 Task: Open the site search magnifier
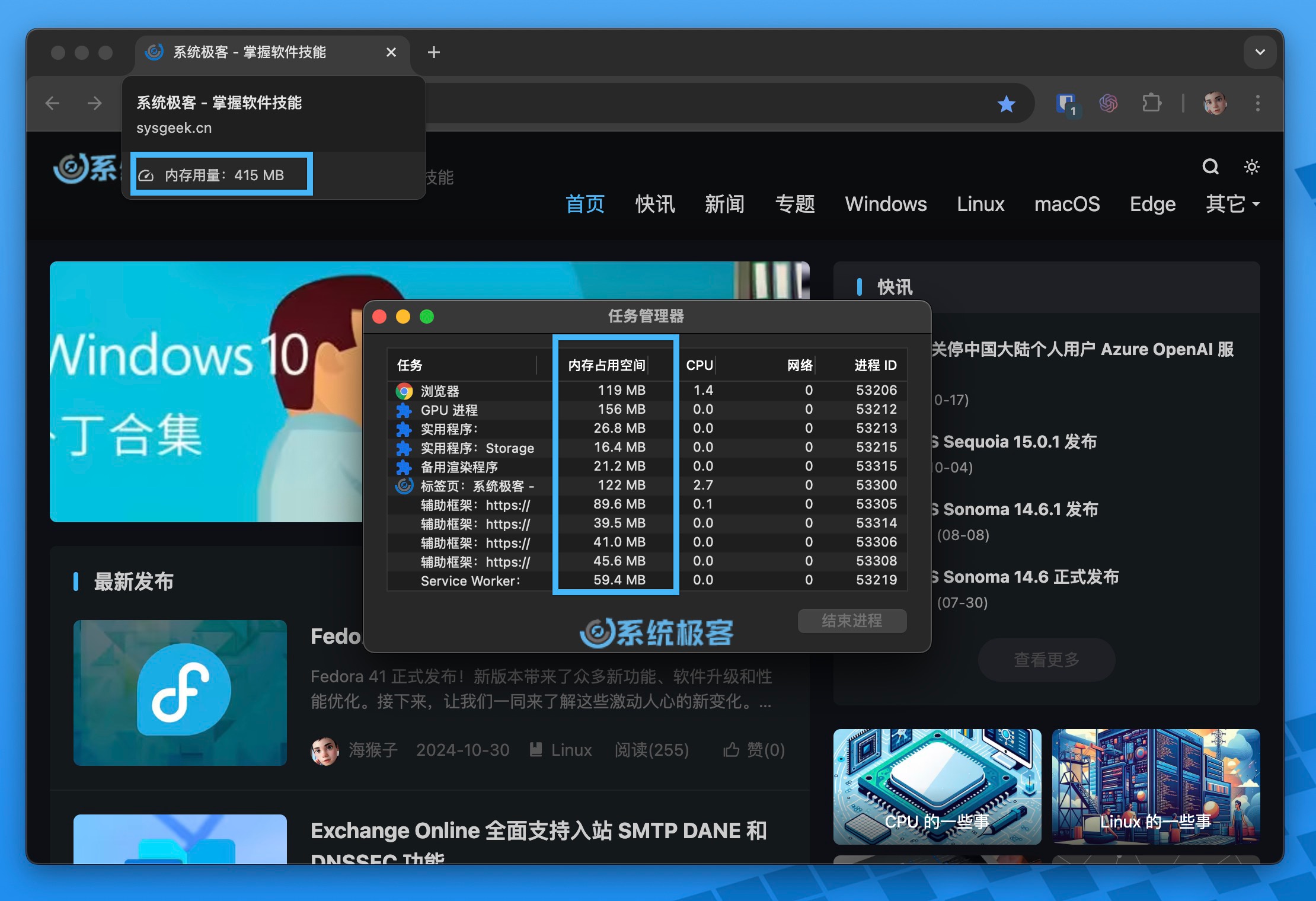(x=1210, y=167)
